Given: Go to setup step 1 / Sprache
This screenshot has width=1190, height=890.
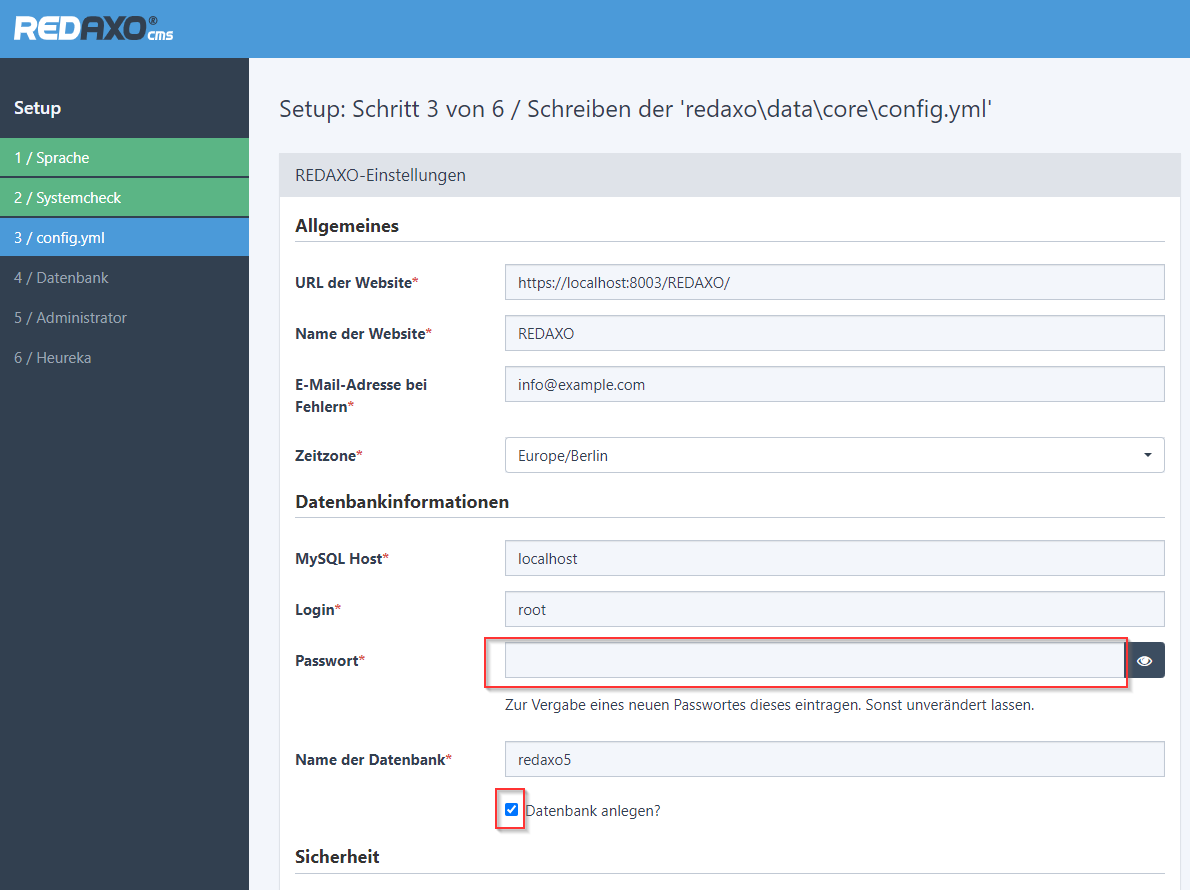Looking at the screenshot, I should (124, 158).
